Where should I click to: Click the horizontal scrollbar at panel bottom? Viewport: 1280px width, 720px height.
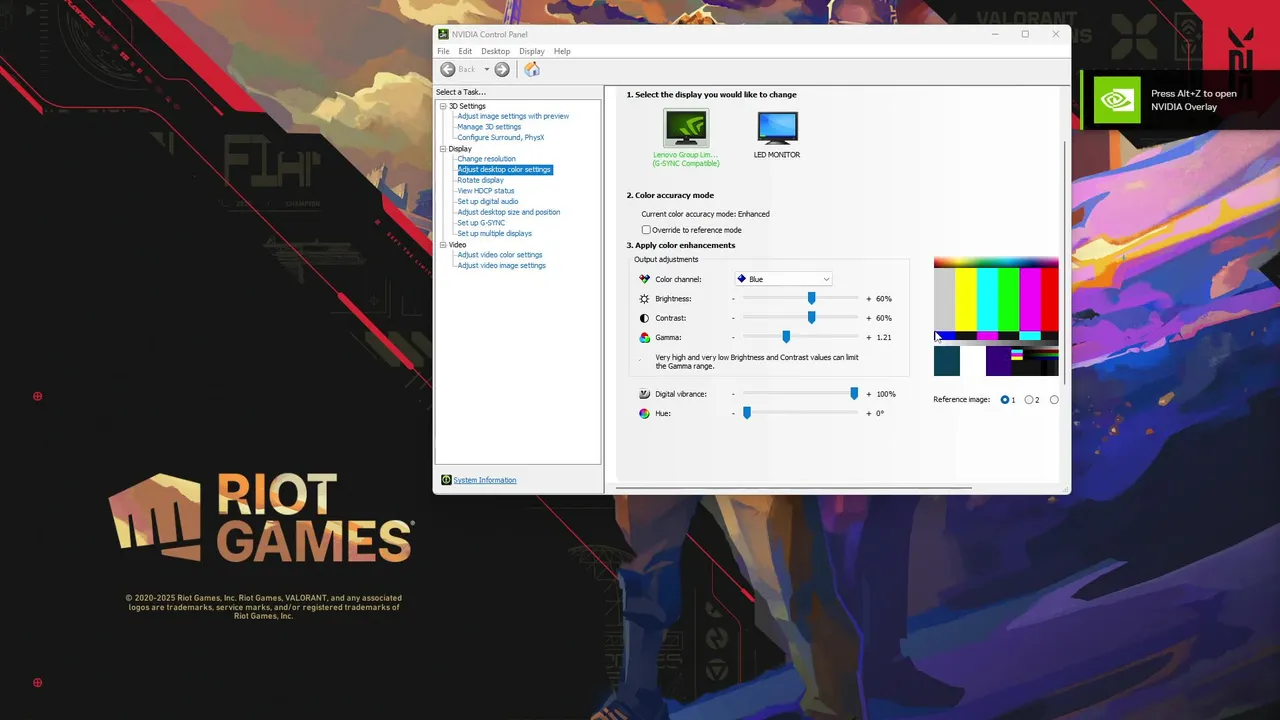click(794, 488)
